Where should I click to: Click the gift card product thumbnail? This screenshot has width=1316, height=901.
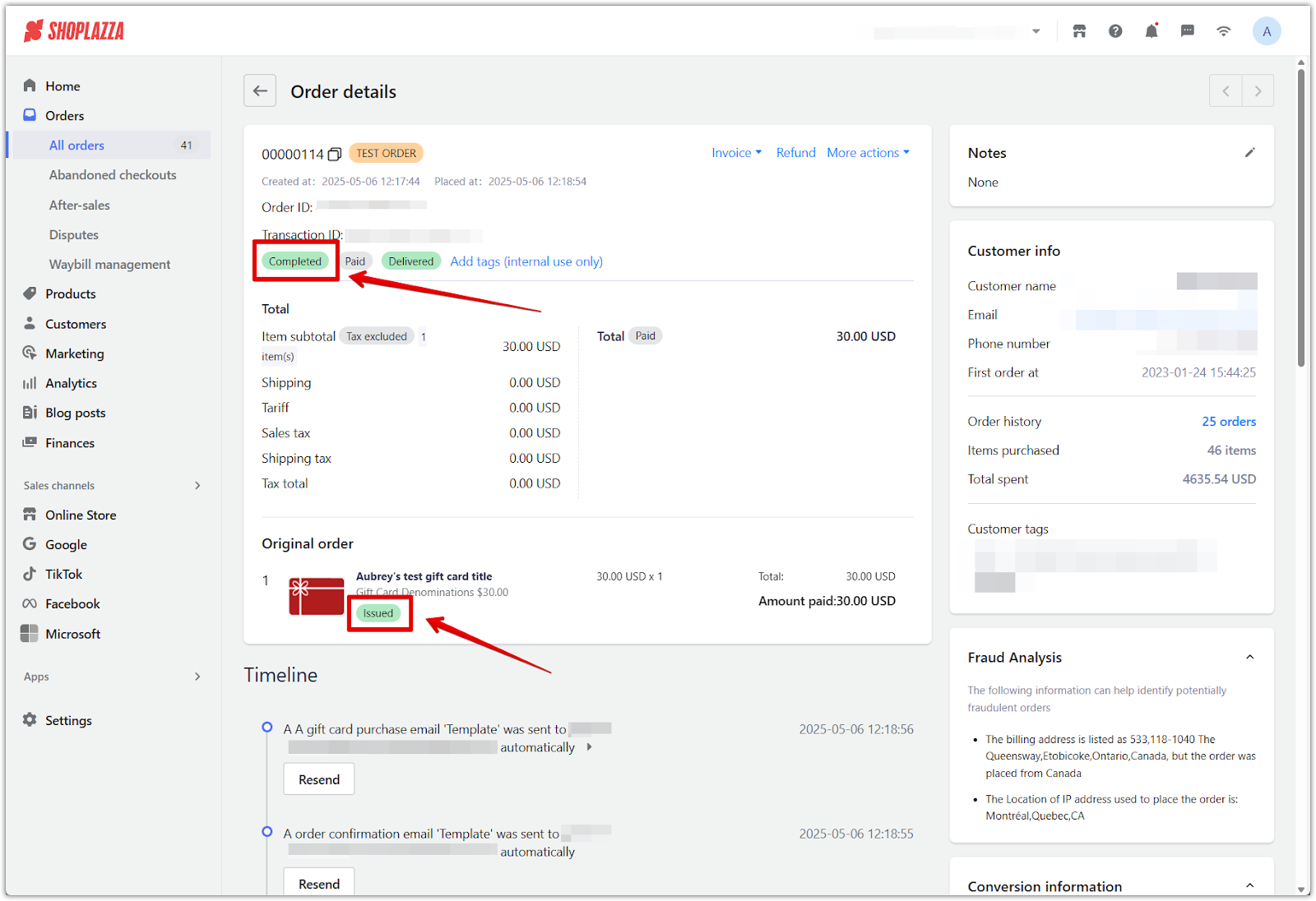click(317, 596)
